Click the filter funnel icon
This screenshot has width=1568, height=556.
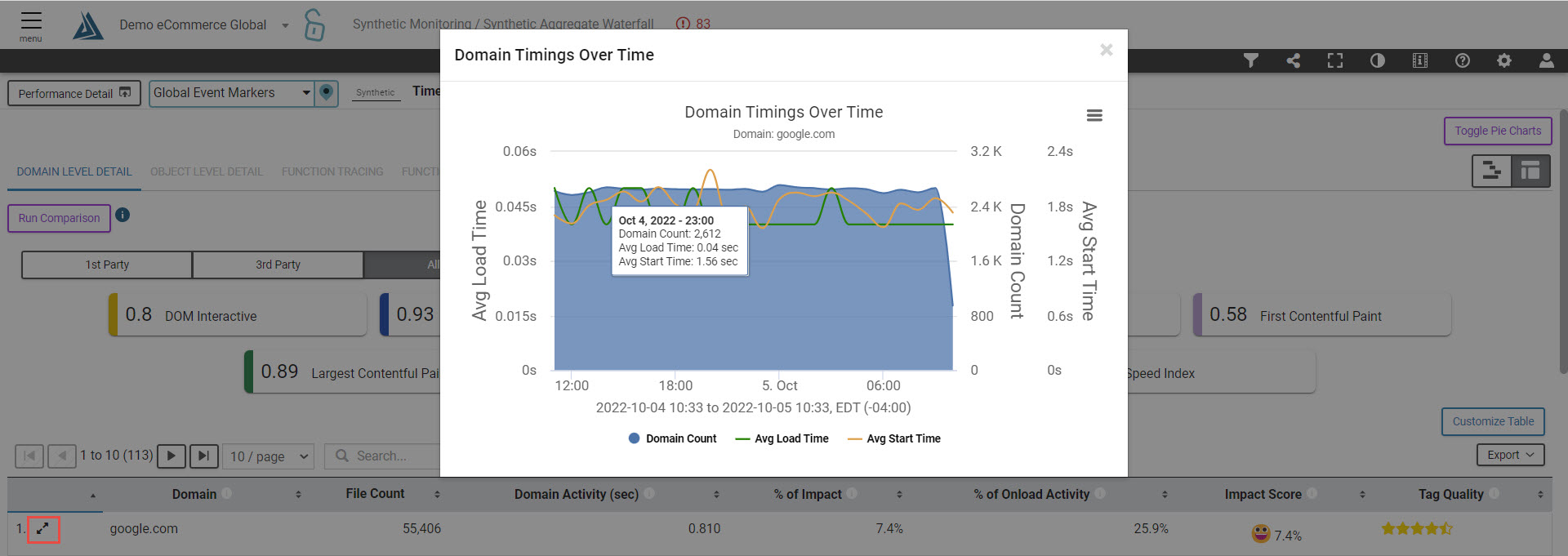coord(1250,60)
